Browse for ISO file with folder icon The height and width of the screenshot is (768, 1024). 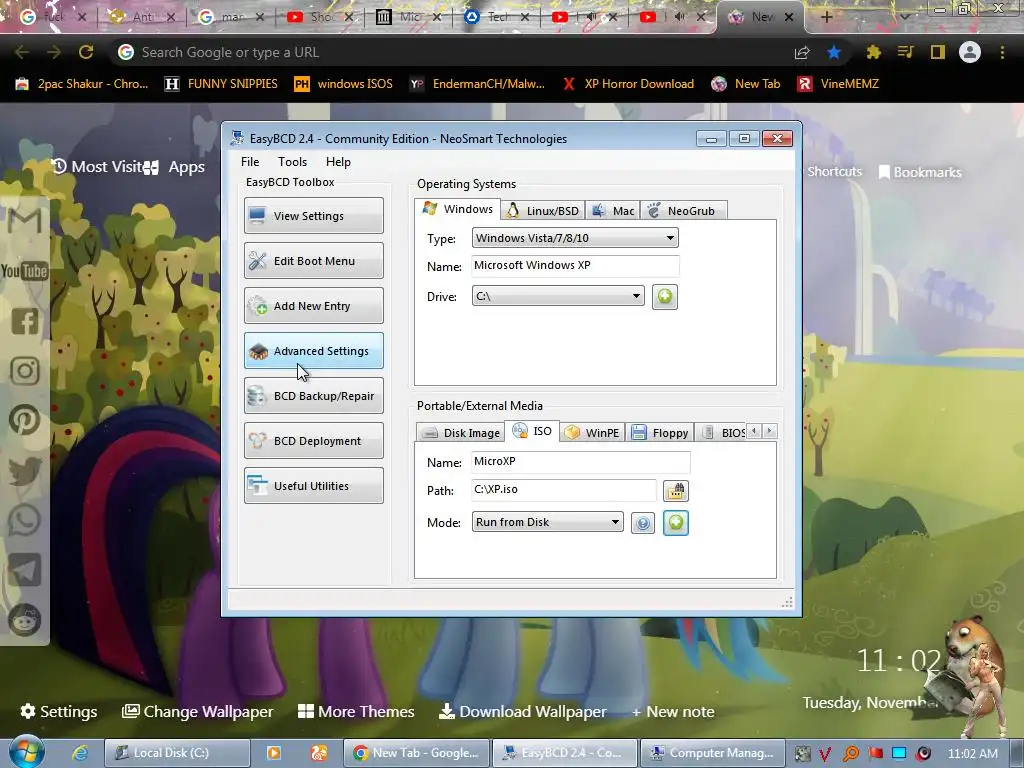(675, 490)
